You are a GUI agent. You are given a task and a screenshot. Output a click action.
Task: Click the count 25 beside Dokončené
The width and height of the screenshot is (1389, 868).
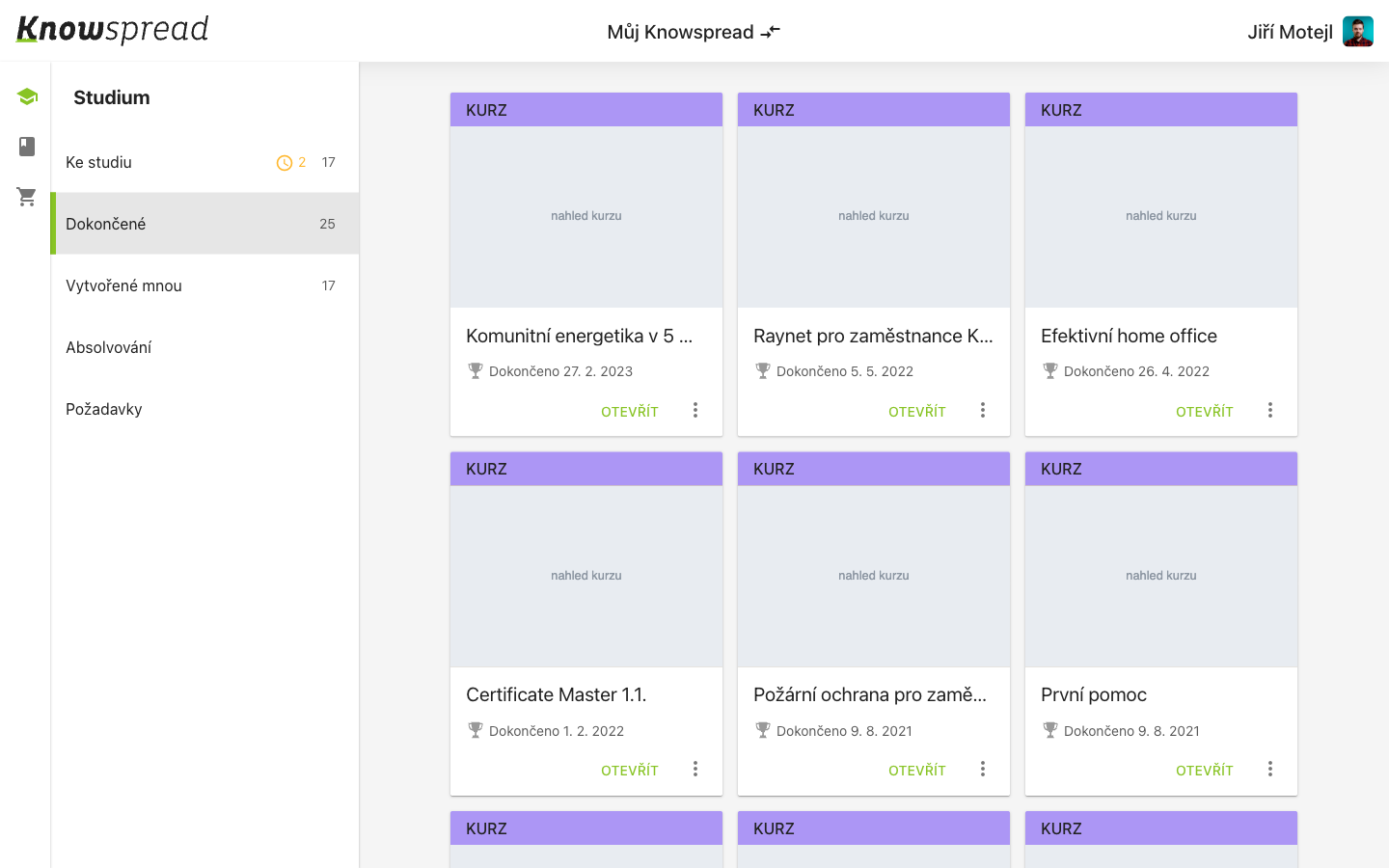[x=327, y=224]
